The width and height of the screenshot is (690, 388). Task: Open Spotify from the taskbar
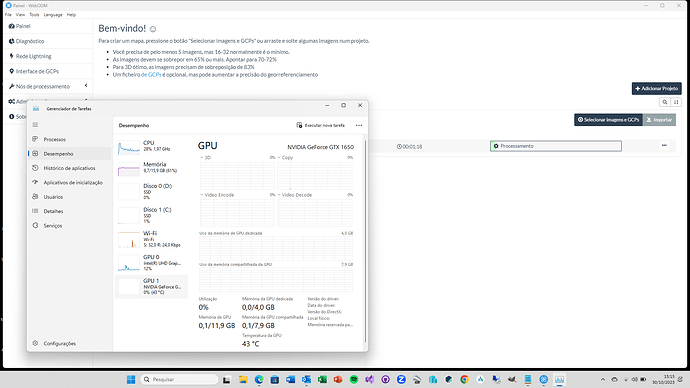tap(354, 379)
